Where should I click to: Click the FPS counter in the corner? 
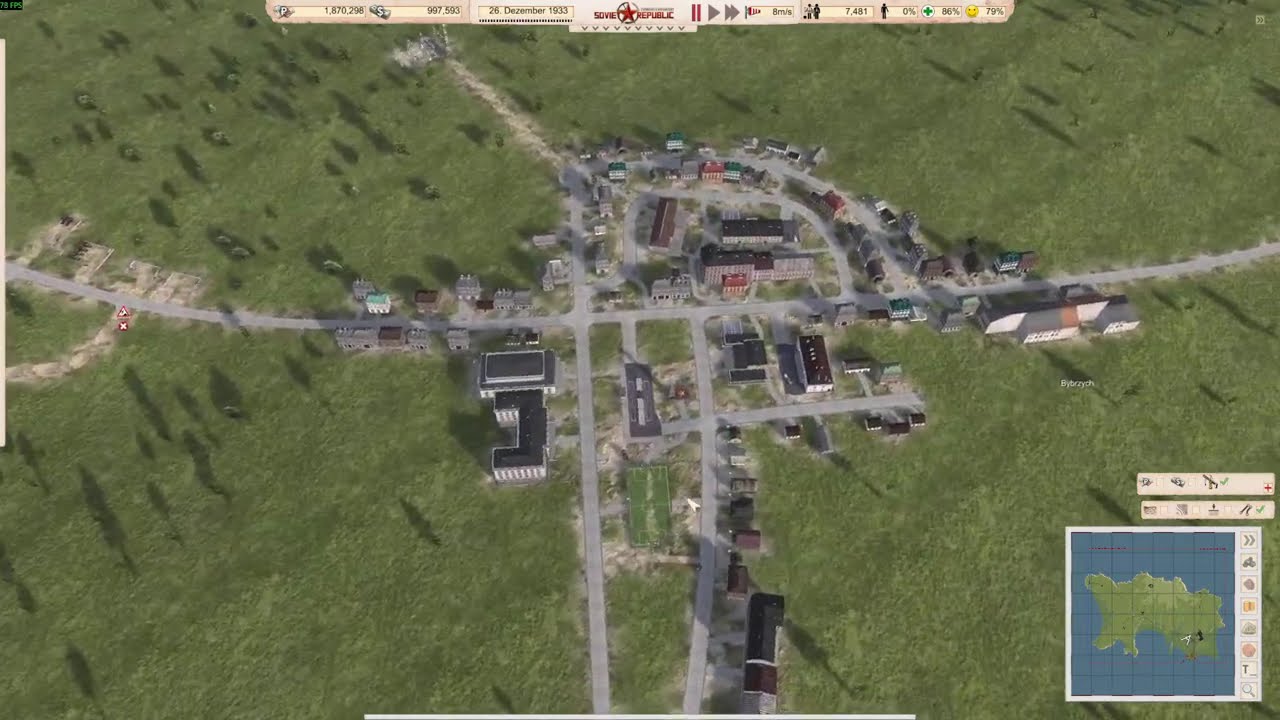(x=10, y=5)
